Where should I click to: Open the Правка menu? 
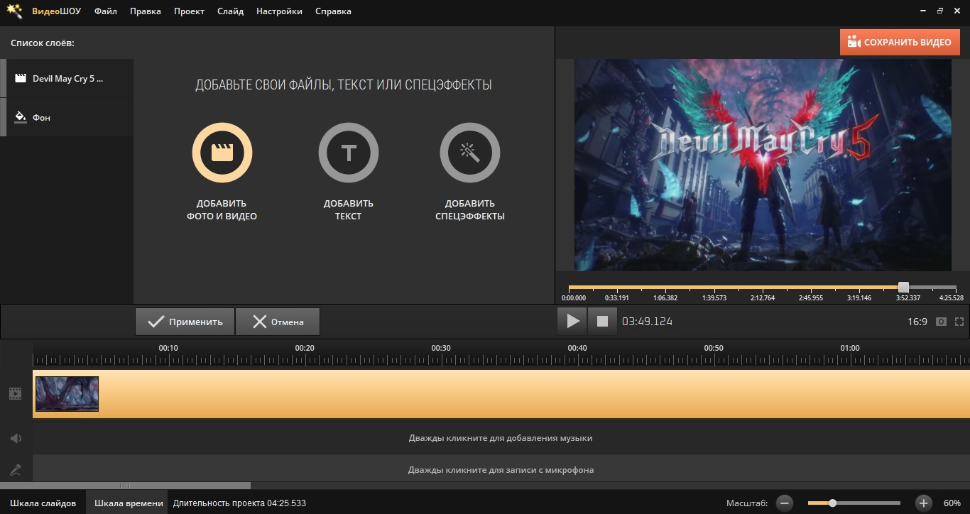point(145,11)
